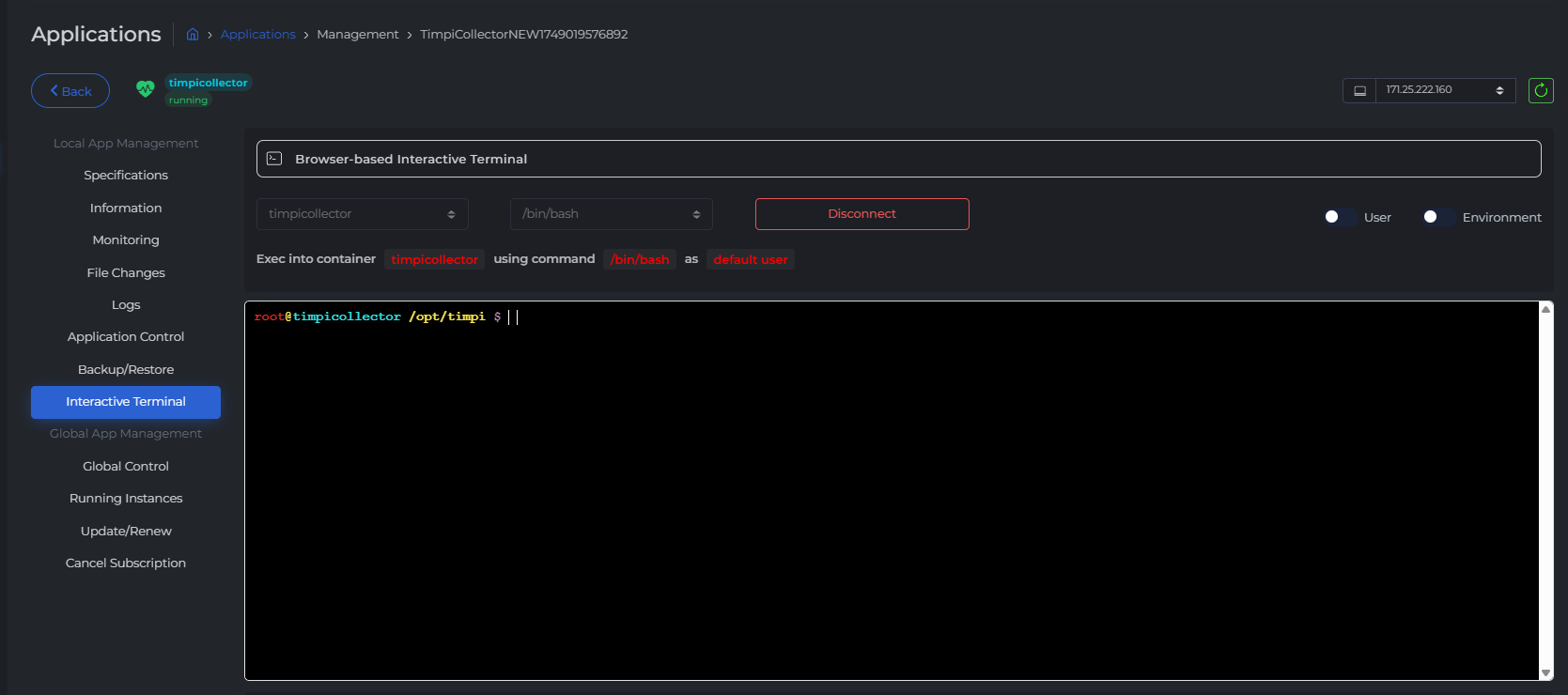Screen dimensions: 1568x695
Task: Click the monitor icon beside IP address
Action: coord(1359,90)
